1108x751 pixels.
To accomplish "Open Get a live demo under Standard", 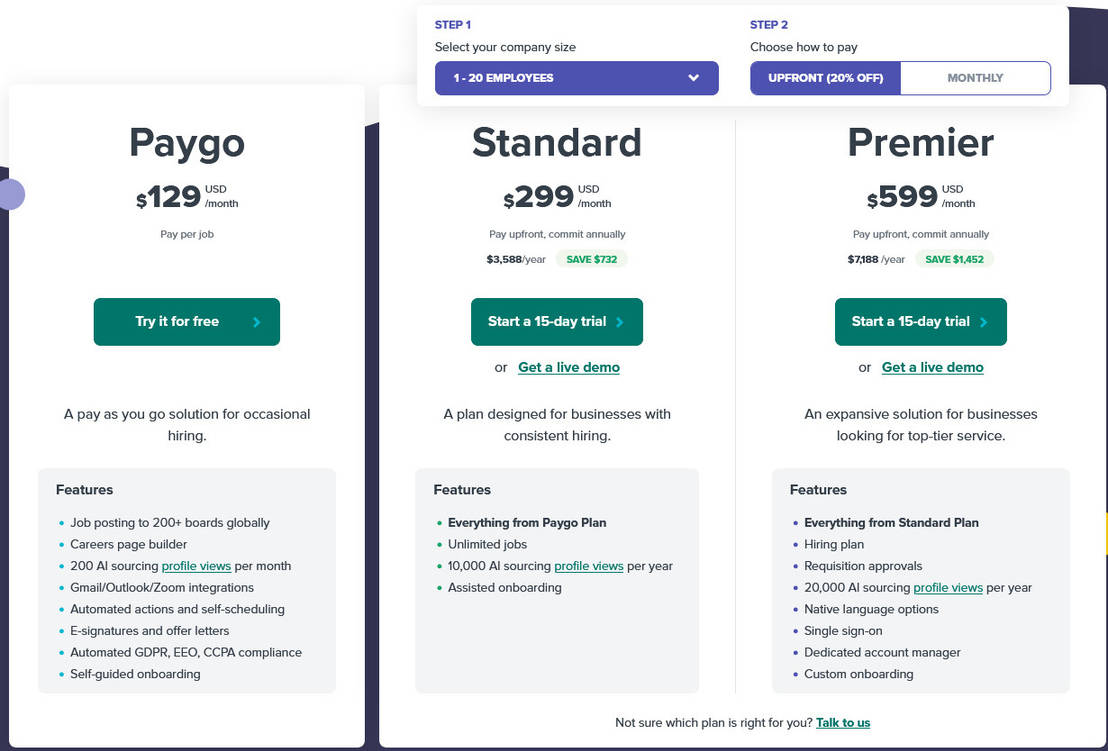I will coord(569,367).
